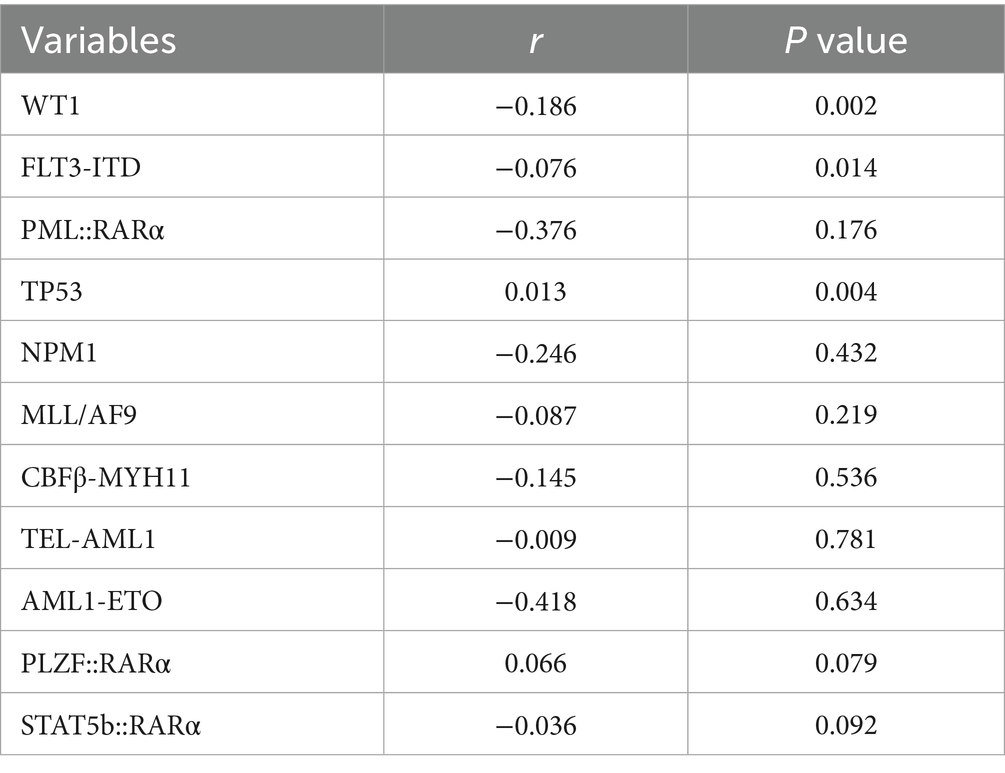Click the CBFβ-MYH11 P value 0.536

tap(845, 479)
